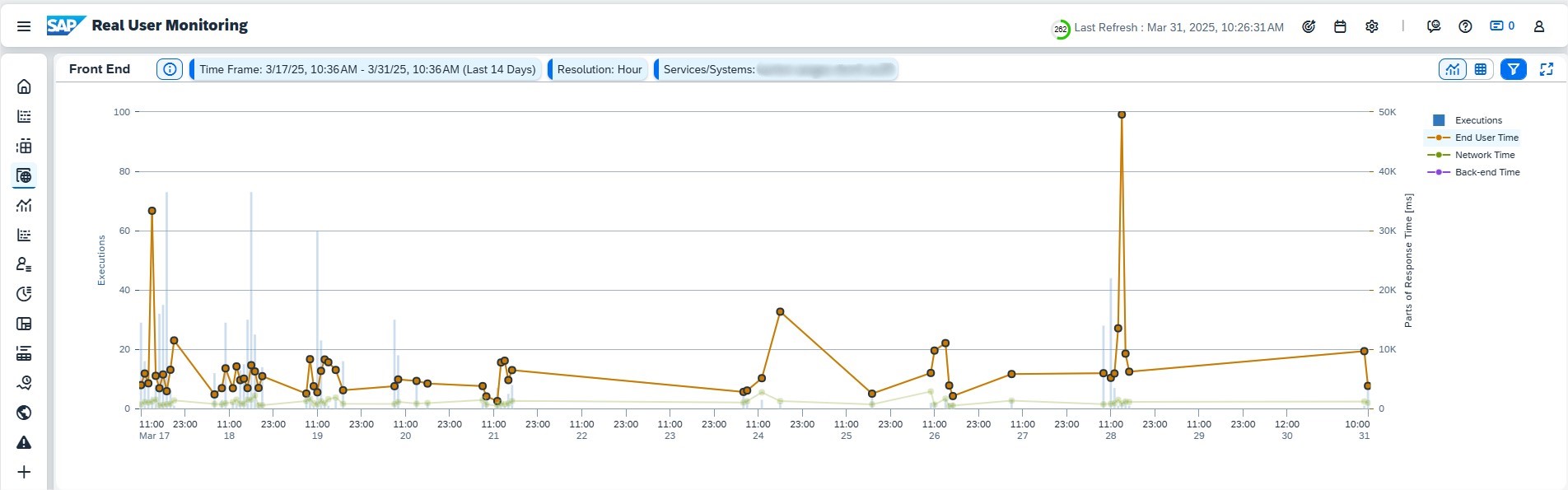Open the alerts warning triangle page
1568x490 pixels.
[x=24, y=442]
